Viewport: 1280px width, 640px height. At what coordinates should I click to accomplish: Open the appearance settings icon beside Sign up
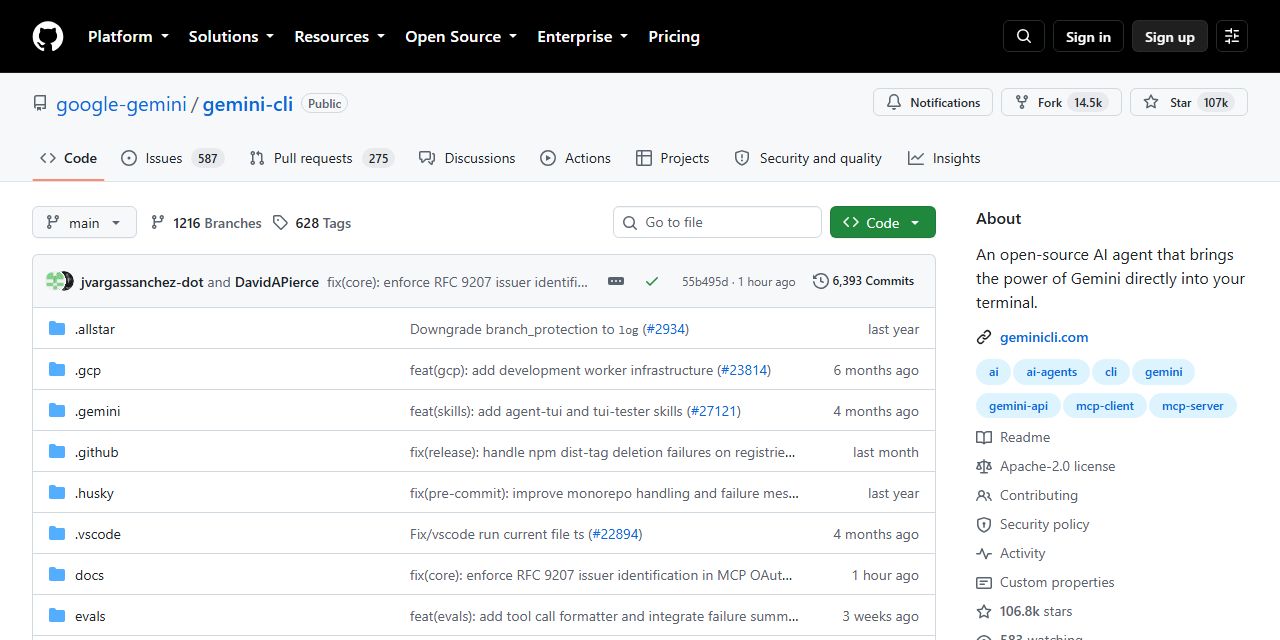click(1232, 36)
